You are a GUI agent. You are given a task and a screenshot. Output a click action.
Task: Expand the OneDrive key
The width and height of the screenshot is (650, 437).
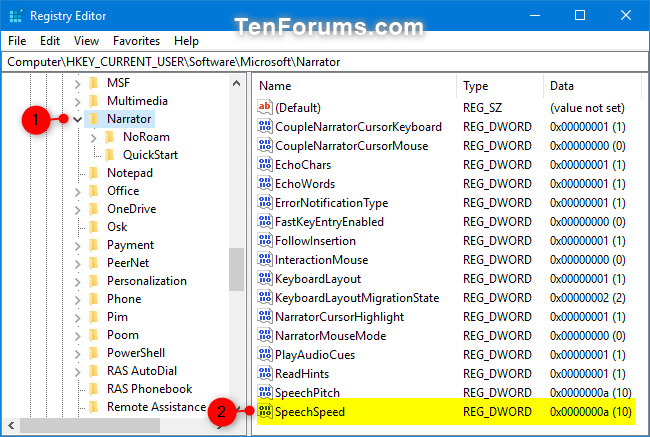pos(78,210)
